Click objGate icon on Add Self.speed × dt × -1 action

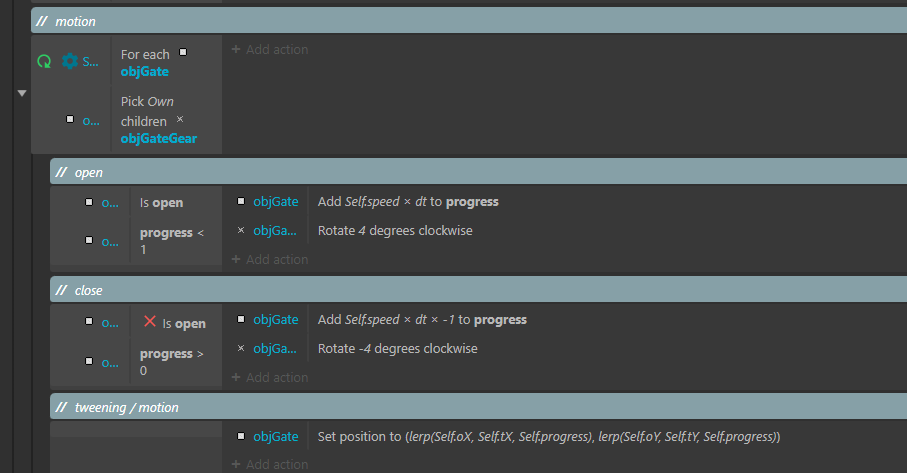241,319
